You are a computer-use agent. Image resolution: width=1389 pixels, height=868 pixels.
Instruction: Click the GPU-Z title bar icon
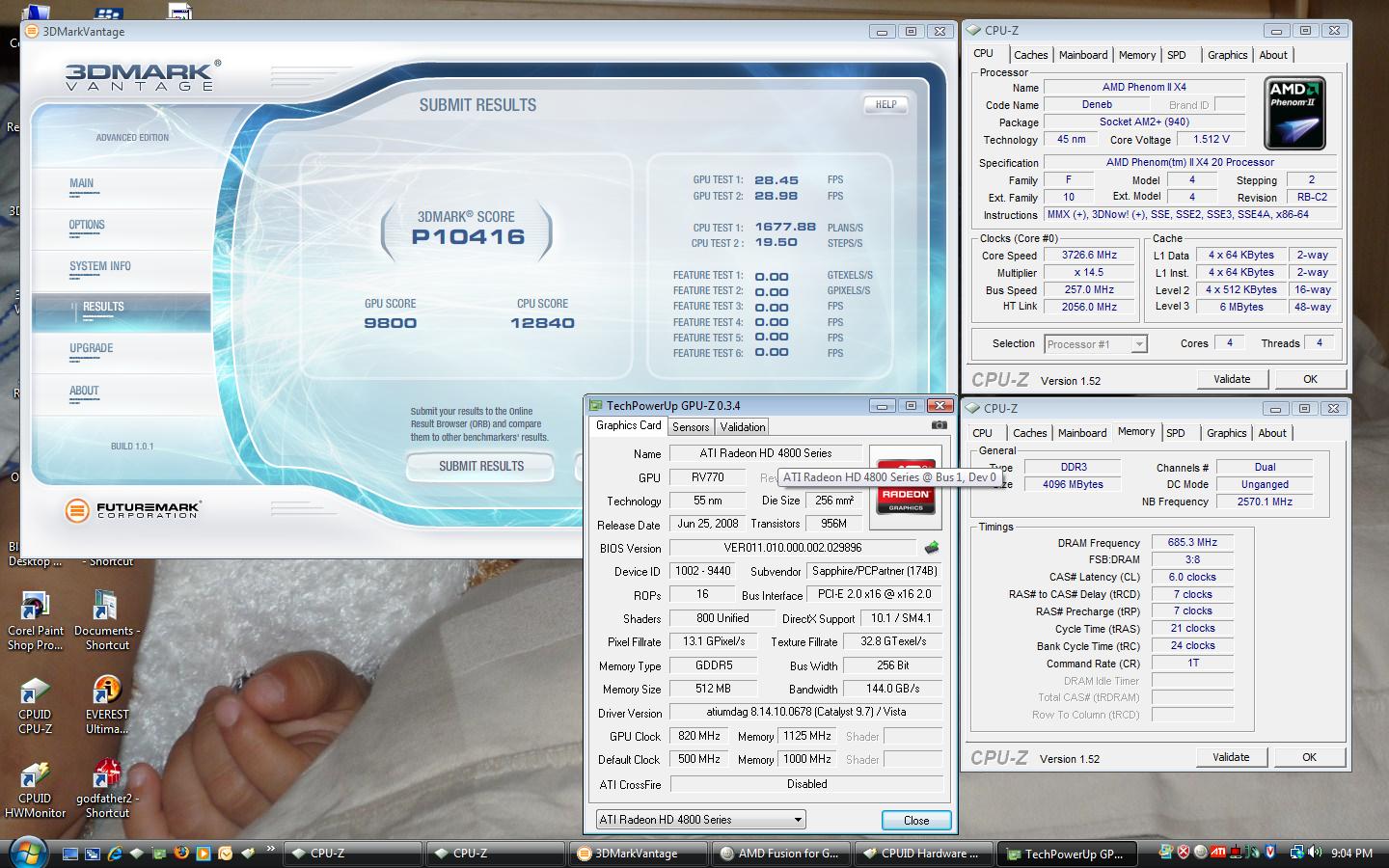coord(596,406)
